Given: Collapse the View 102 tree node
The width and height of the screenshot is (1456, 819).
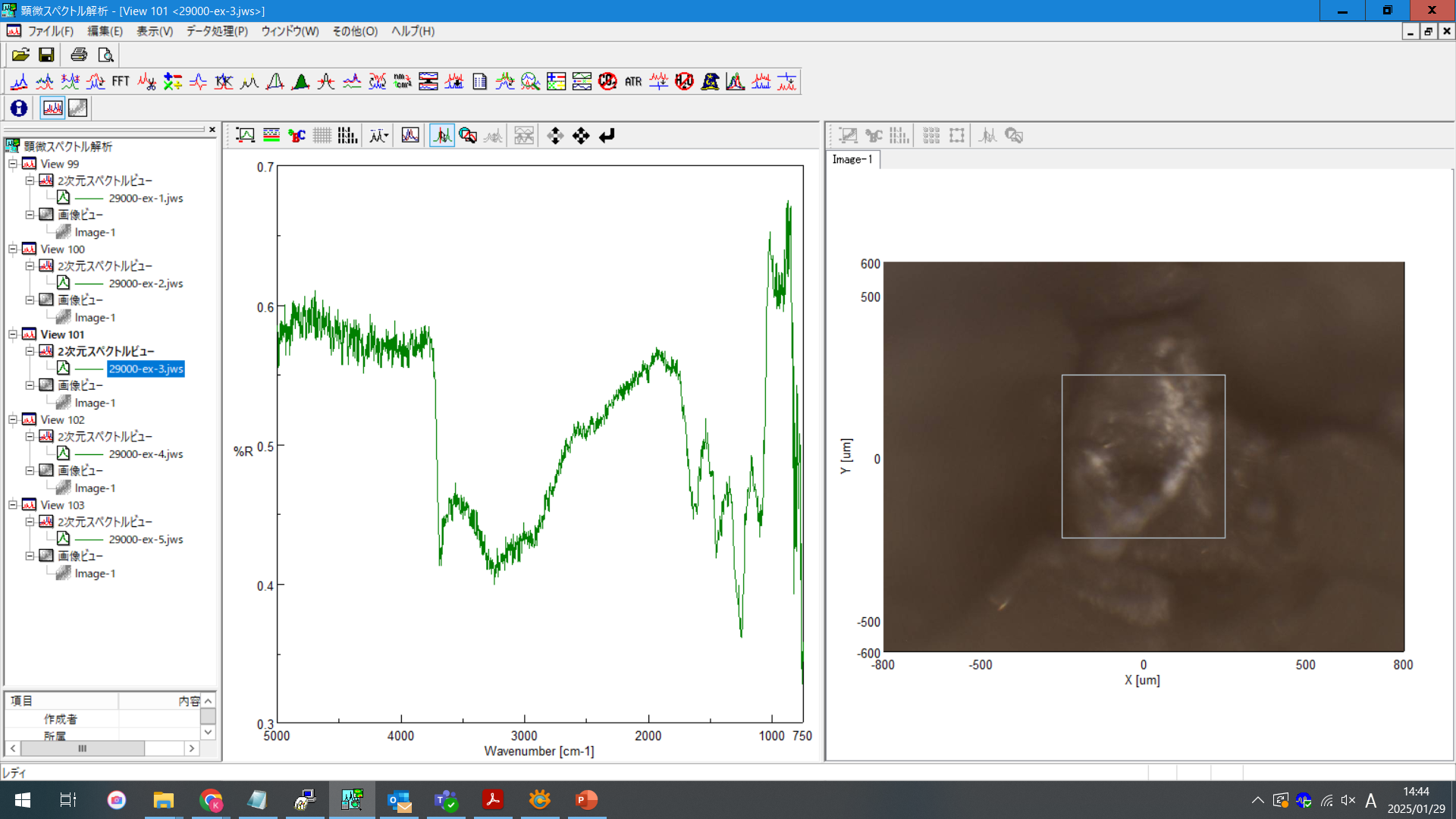Looking at the screenshot, I should coord(12,419).
